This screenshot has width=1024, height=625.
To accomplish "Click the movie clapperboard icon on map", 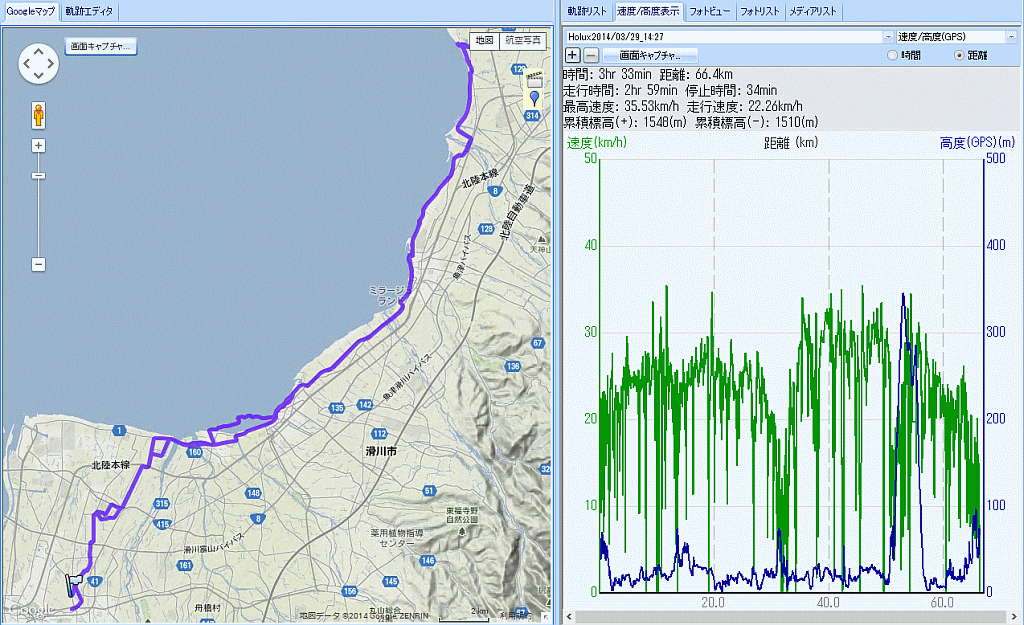I will click(534, 78).
